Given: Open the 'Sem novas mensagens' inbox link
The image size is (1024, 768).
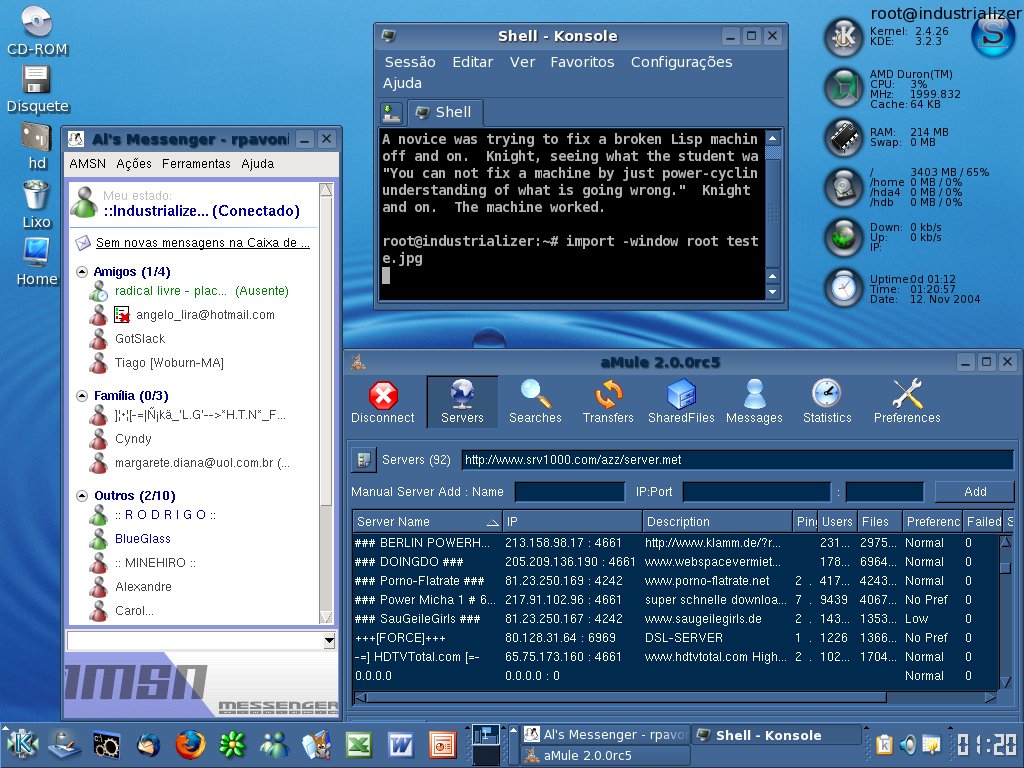Looking at the screenshot, I should (202, 243).
